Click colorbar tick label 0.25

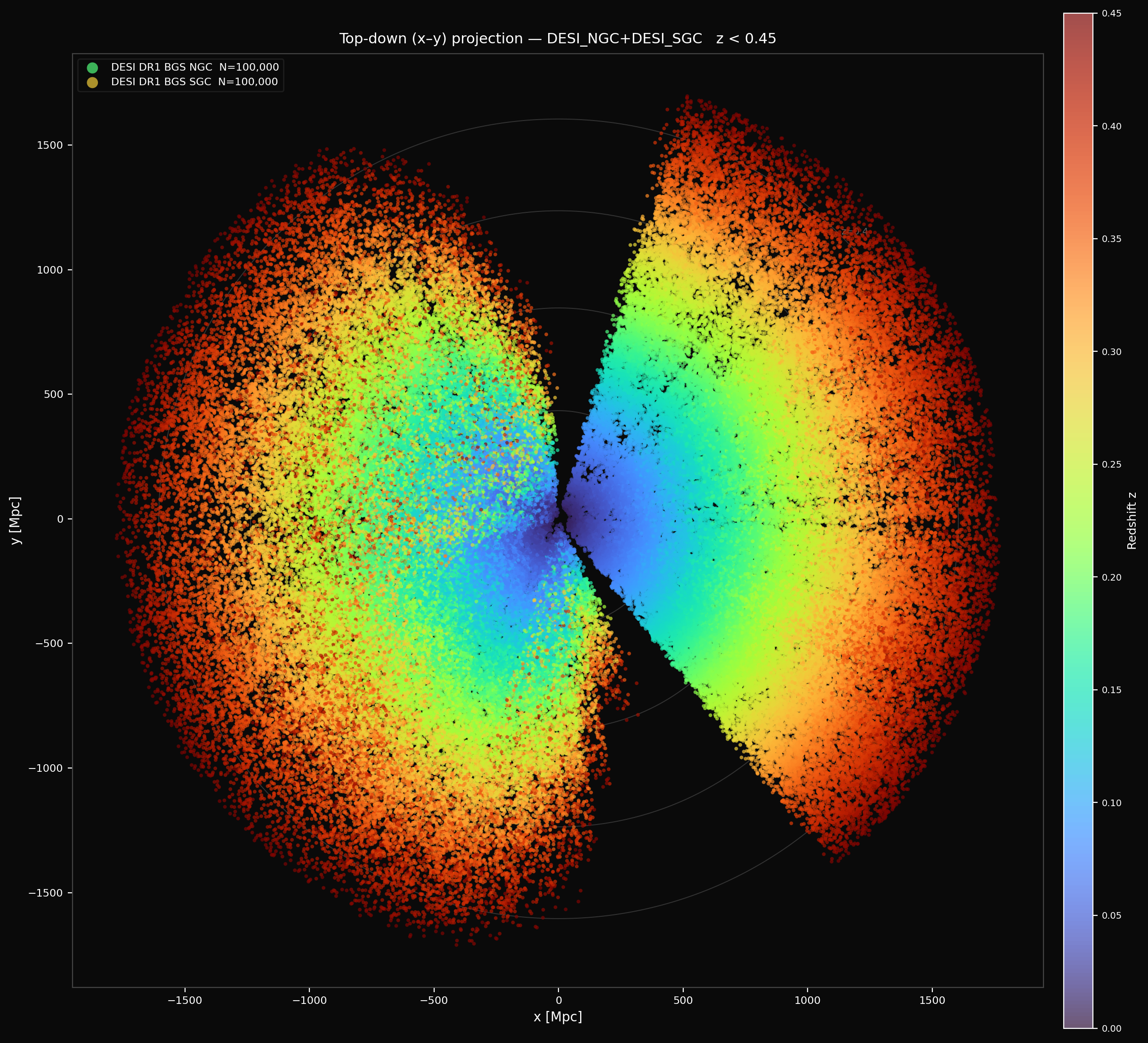point(1111,465)
